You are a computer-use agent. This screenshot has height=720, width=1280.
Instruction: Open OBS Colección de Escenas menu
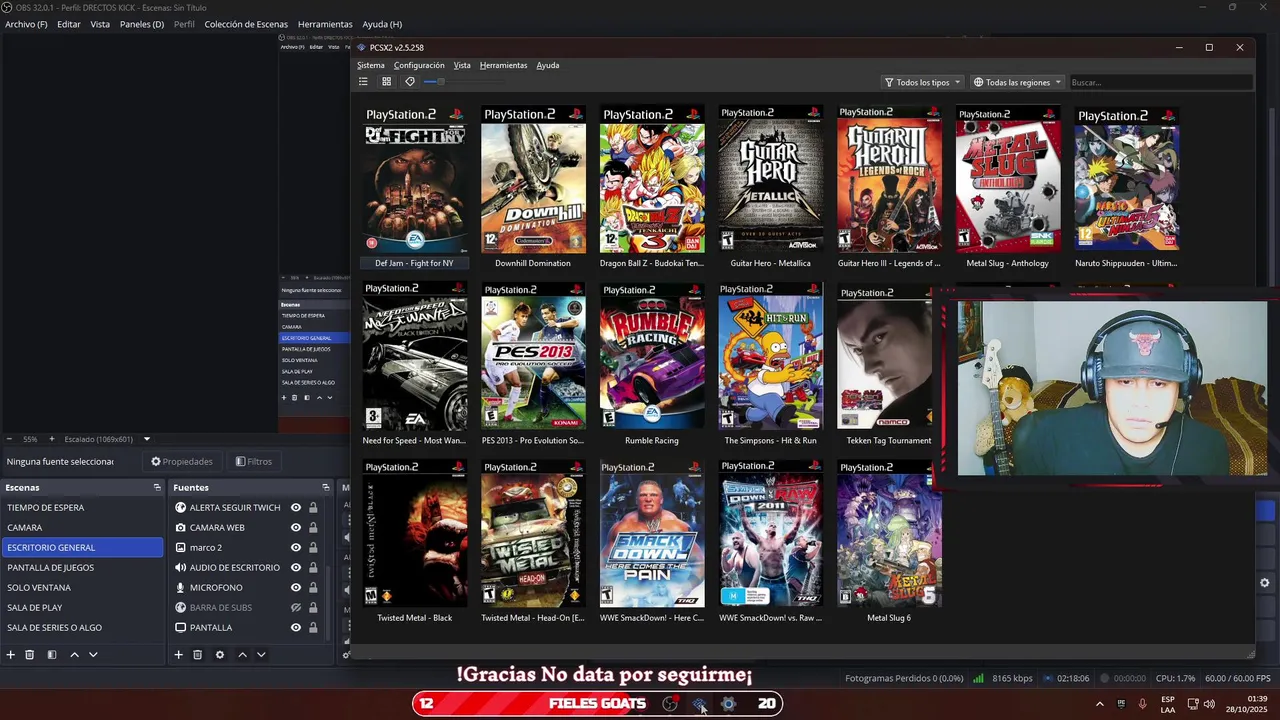point(246,24)
